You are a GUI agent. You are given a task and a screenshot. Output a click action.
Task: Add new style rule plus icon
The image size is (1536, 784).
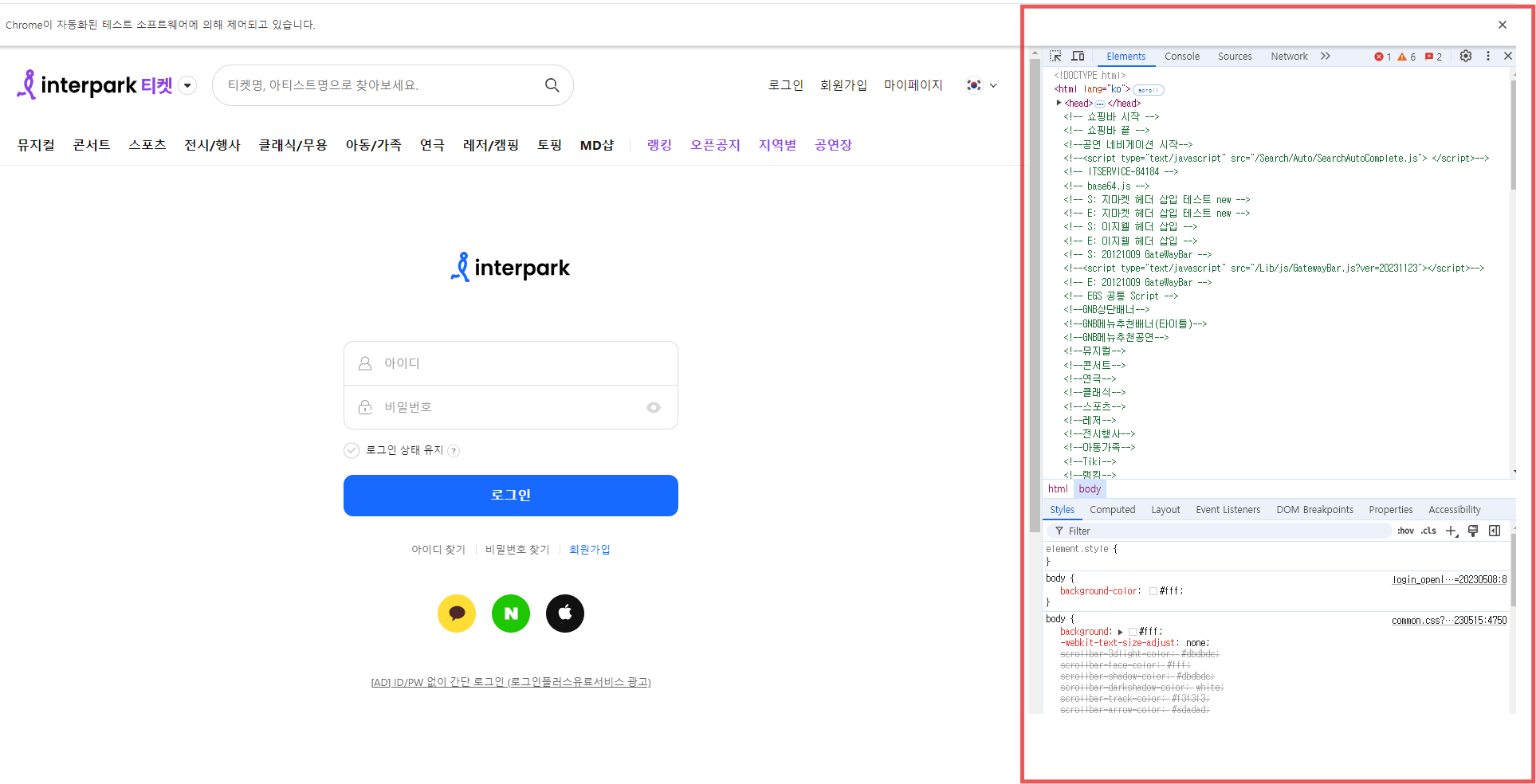click(1452, 531)
